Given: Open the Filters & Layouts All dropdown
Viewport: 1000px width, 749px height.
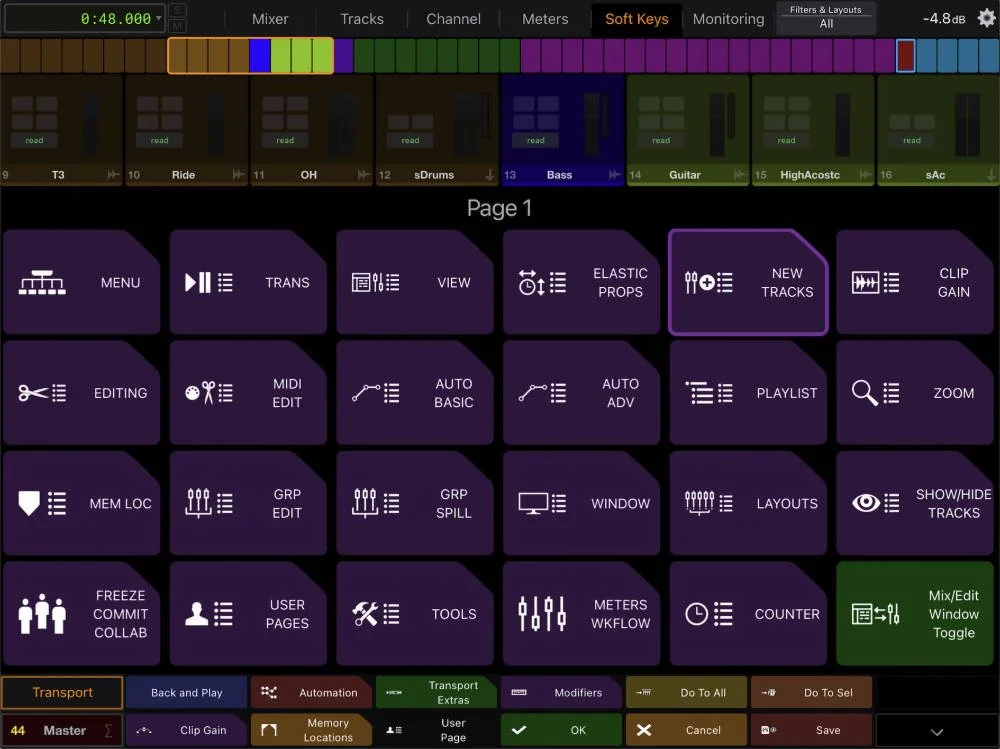Looking at the screenshot, I should (x=826, y=17).
